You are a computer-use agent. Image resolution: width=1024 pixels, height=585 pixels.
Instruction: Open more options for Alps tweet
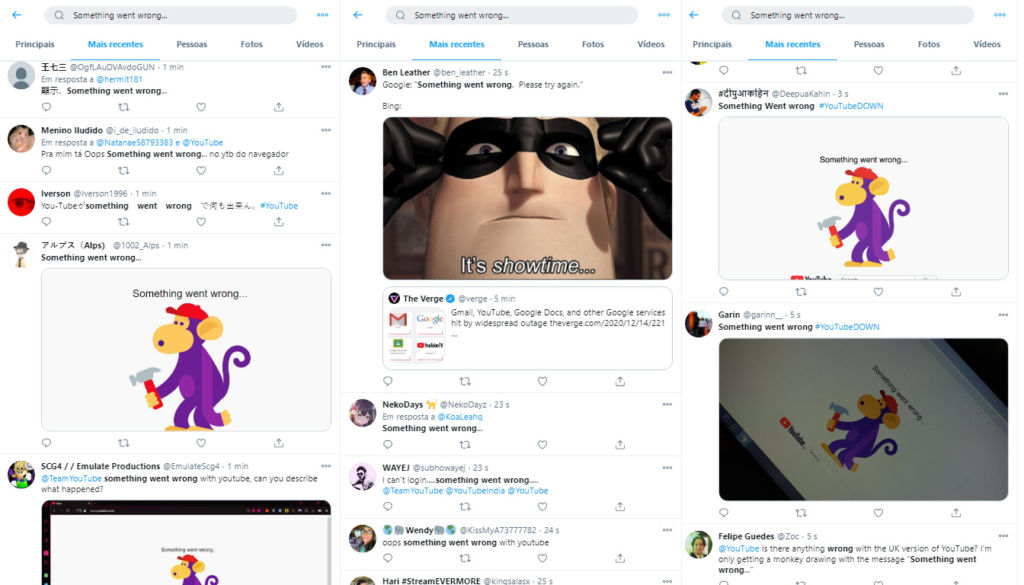(326, 245)
